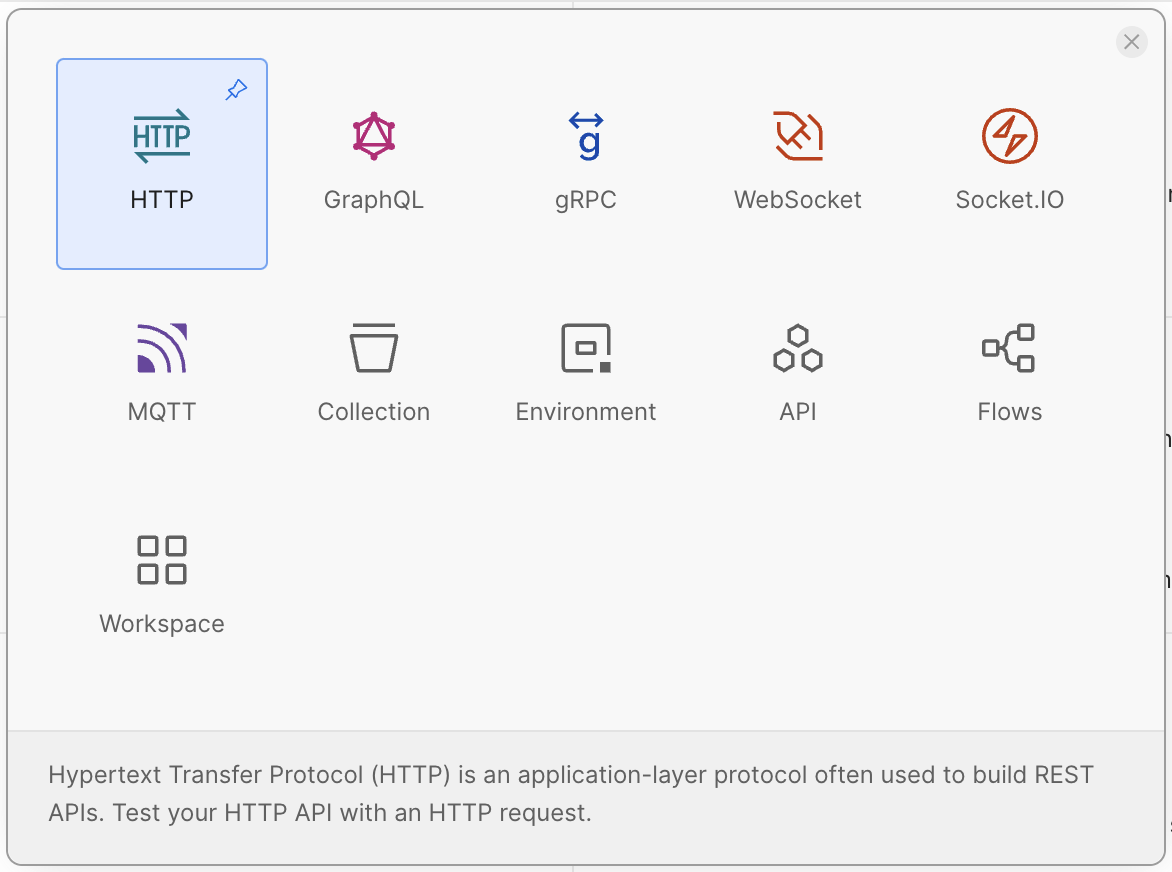Open the WebSocket request icon
The width and height of the screenshot is (1172, 872).
[798, 136]
